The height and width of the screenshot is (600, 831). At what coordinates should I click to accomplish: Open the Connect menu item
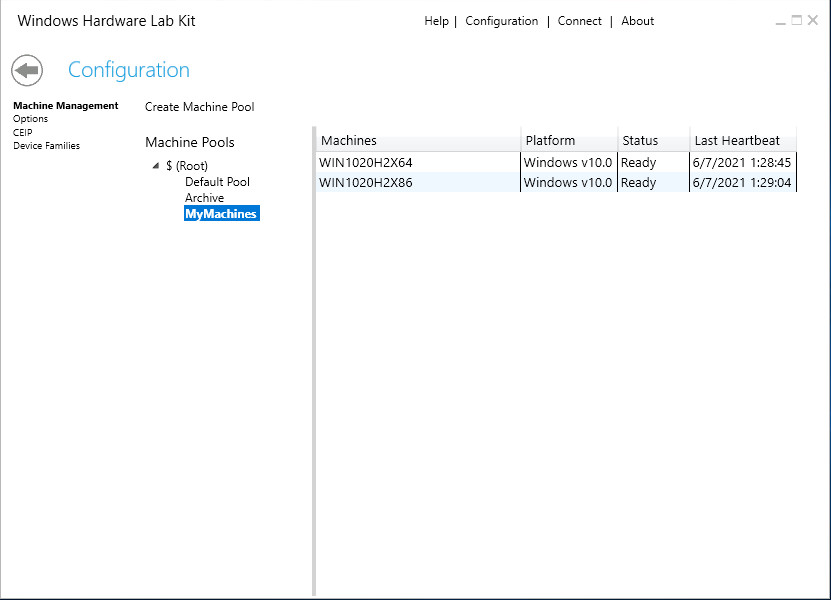tap(579, 21)
